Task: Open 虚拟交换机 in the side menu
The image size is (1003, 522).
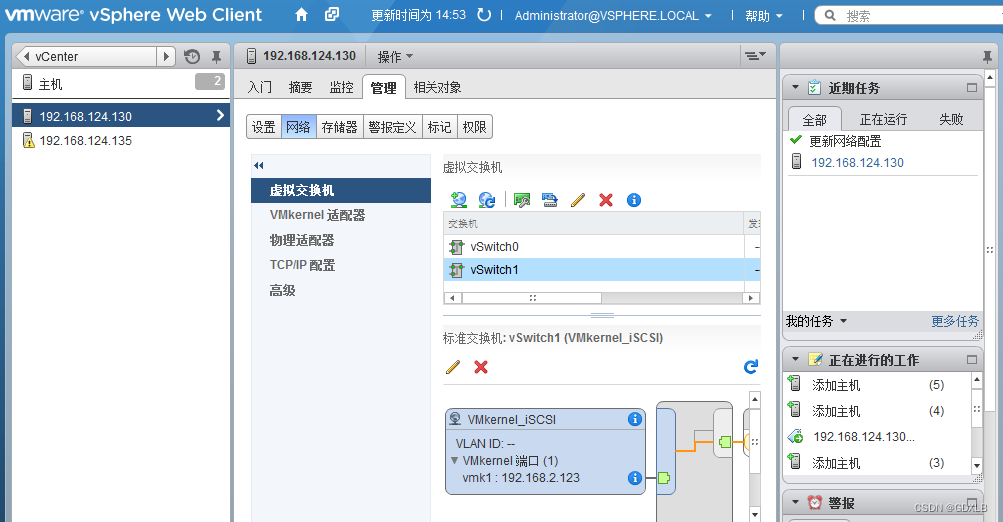Action: tap(341, 190)
